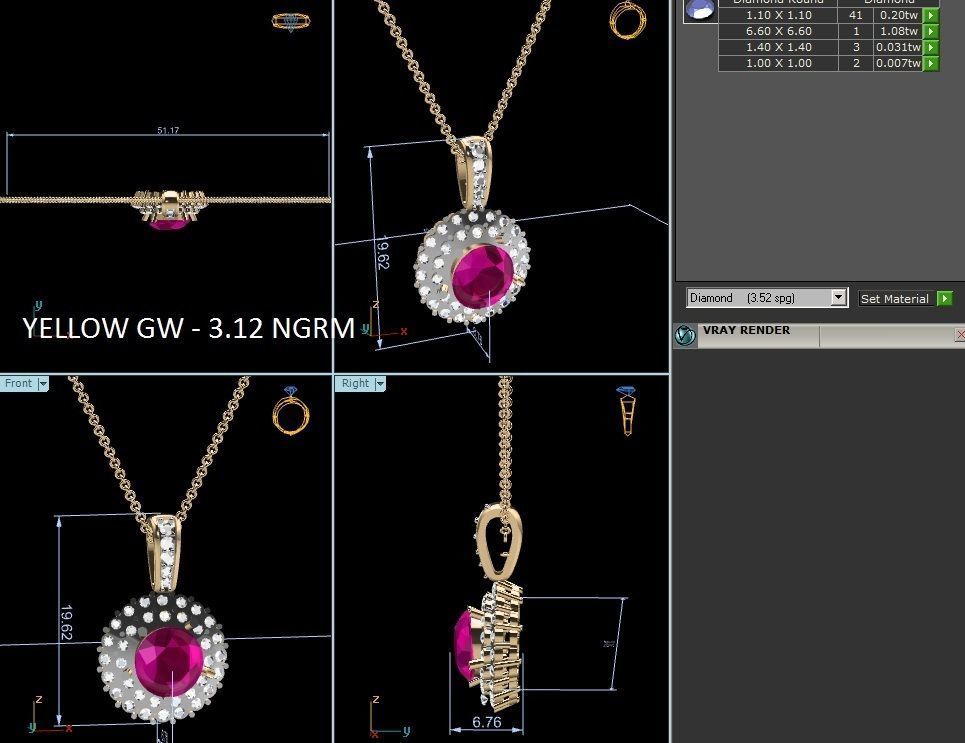965x743 pixels.
Task: Click the green arrow next to Set Material
Action: click(945, 299)
